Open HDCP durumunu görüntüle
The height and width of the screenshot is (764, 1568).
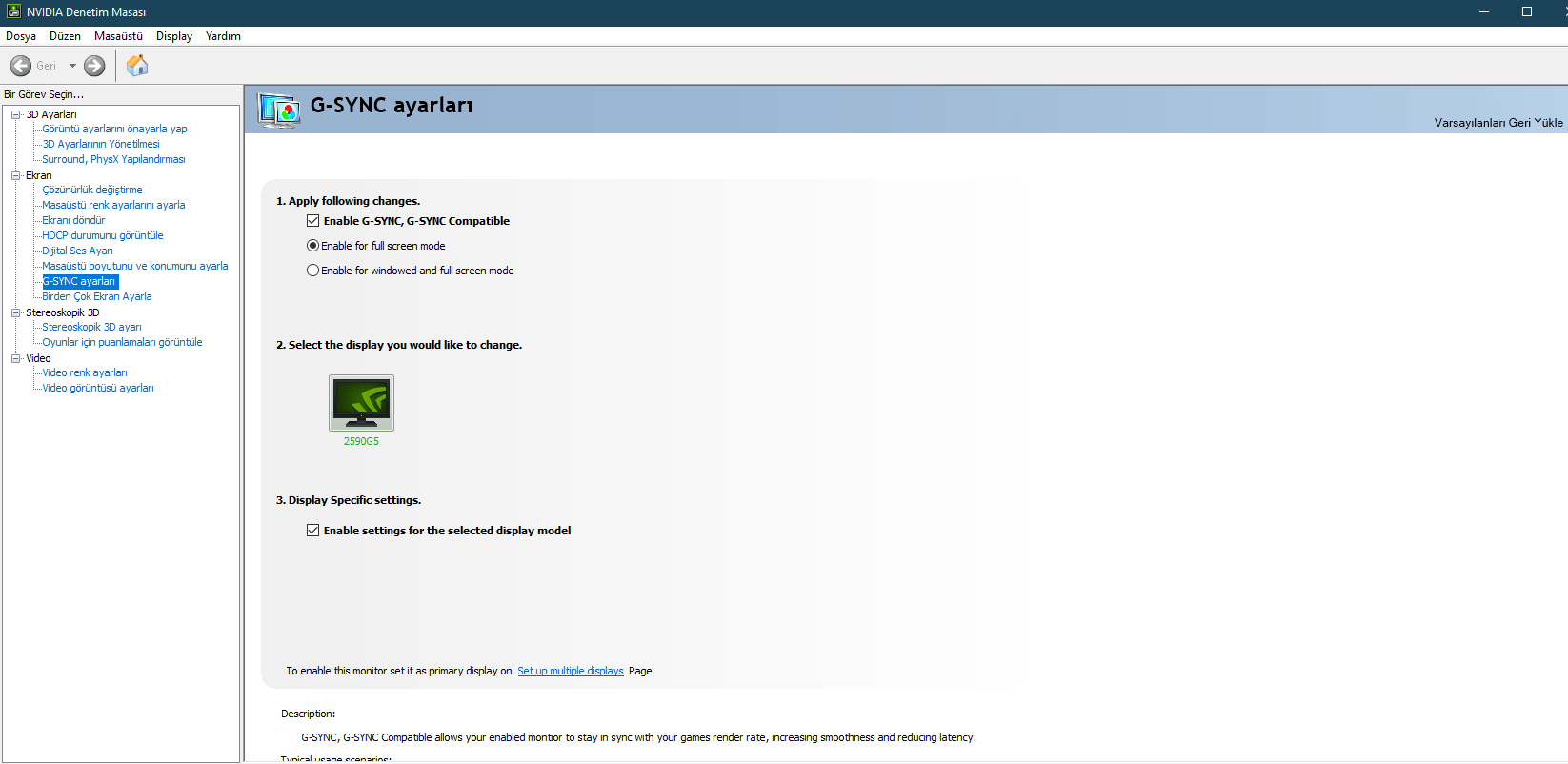103,235
